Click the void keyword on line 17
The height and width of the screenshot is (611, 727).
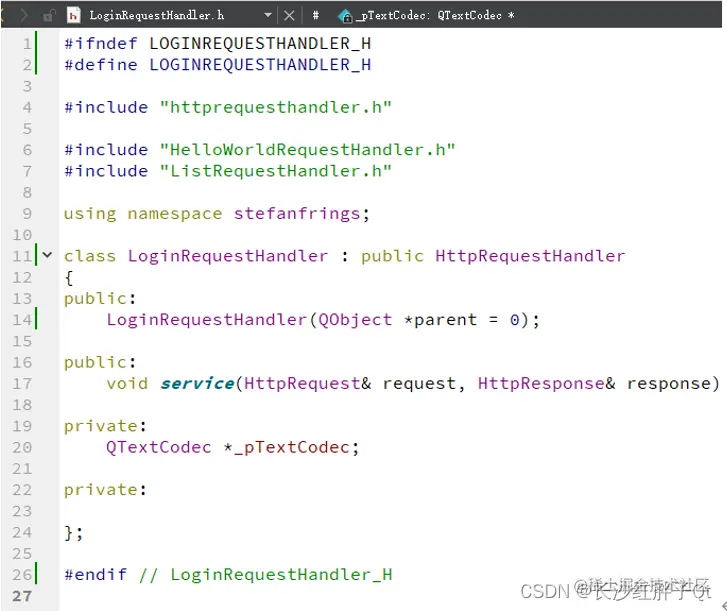(x=127, y=383)
